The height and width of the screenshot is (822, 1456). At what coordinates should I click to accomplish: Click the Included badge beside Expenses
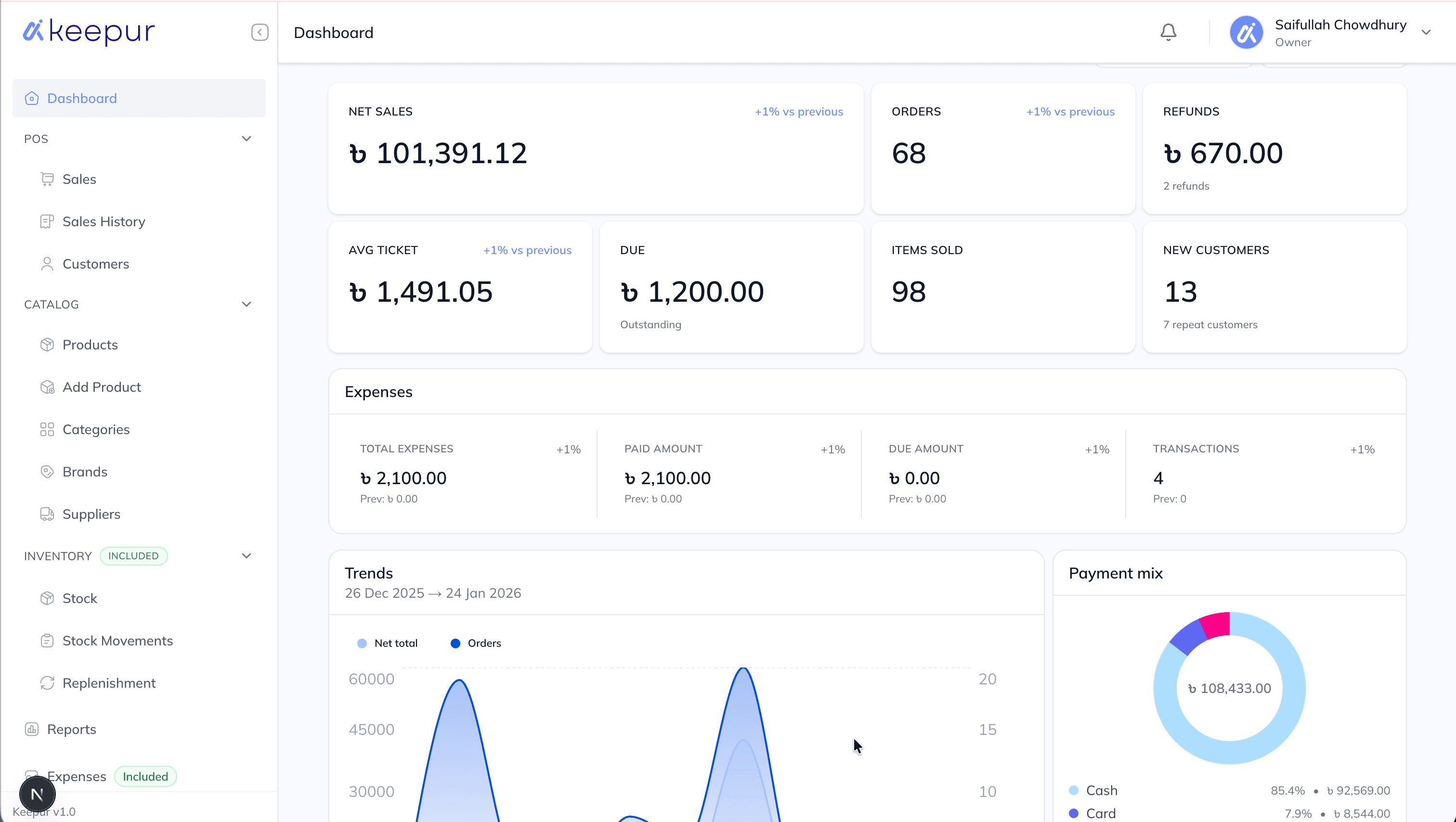tap(145, 776)
